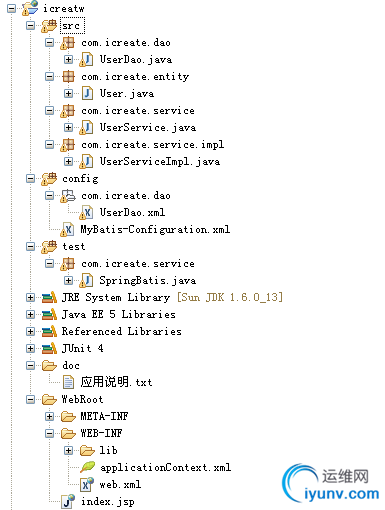Click the MyBatis-Configuration.xml file icon
385x510 pixels.
pos(67,229)
